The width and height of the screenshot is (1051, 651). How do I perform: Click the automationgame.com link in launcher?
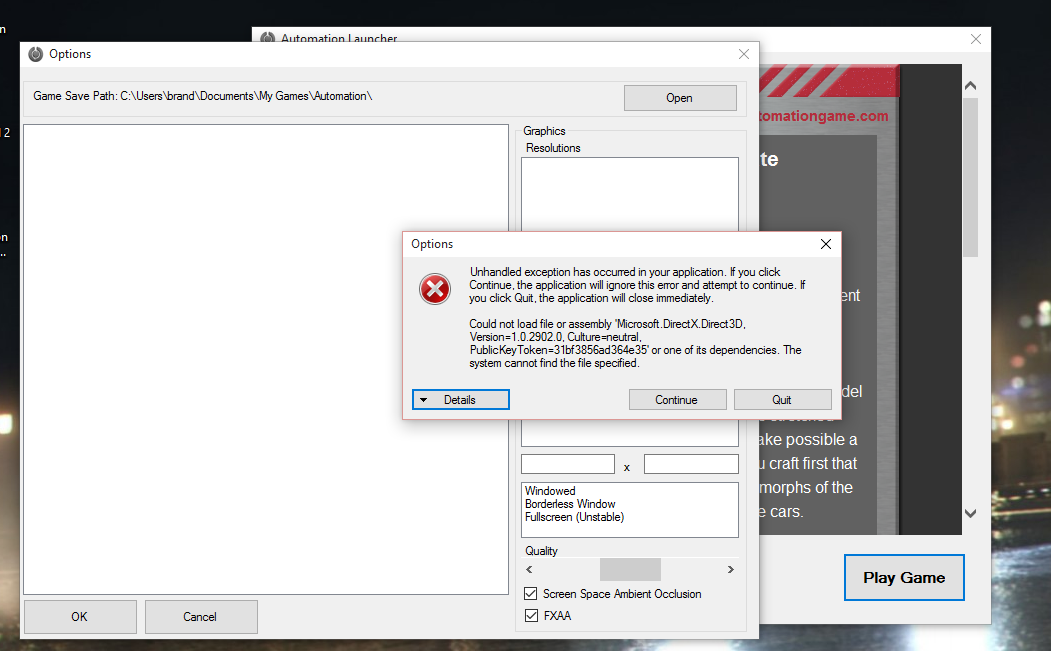[824, 116]
